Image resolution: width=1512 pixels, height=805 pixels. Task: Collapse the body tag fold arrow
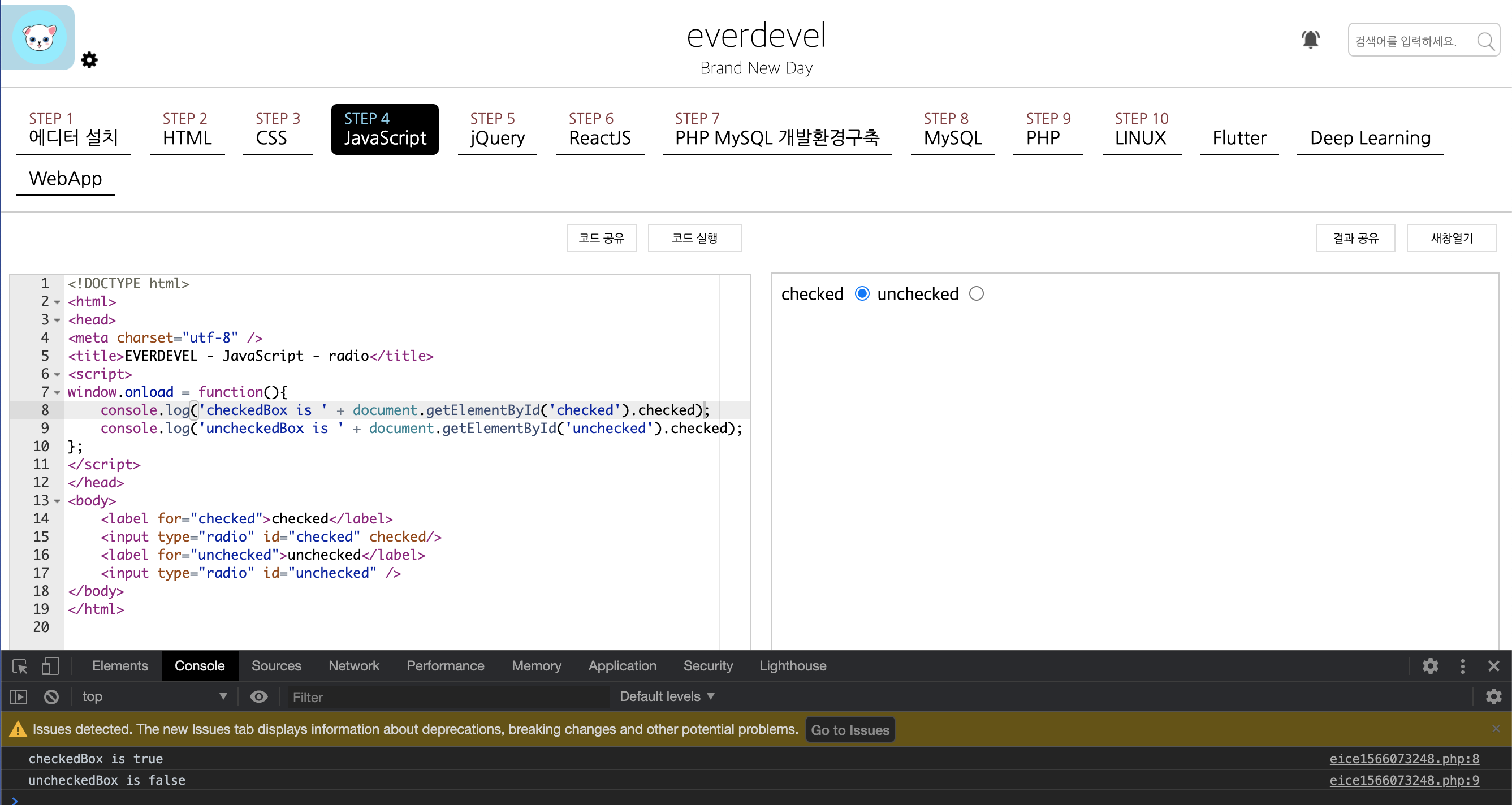[57, 501]
